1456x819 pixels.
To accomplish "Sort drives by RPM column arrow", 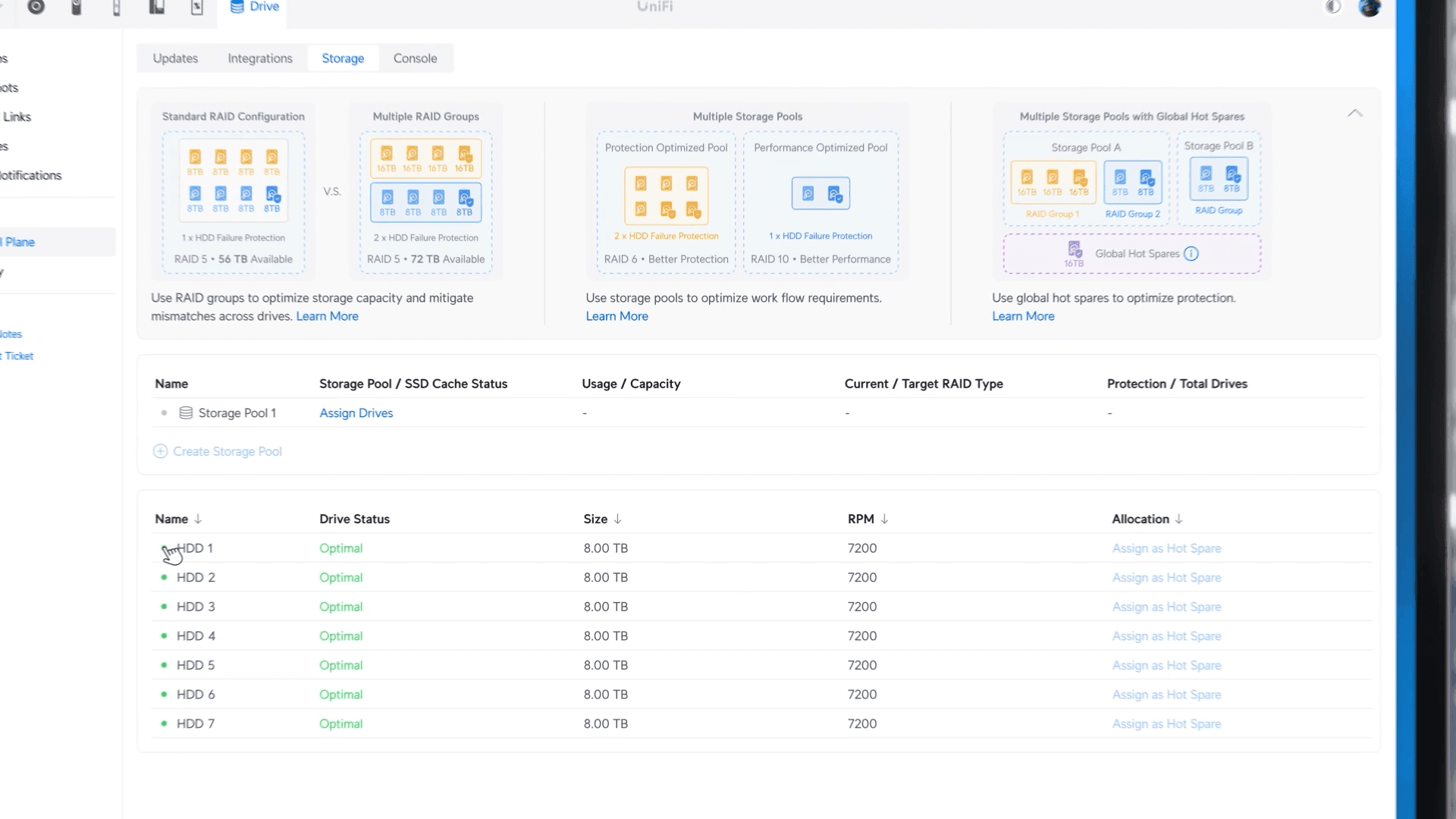I will pyautogui.click(x=884, y=519).
